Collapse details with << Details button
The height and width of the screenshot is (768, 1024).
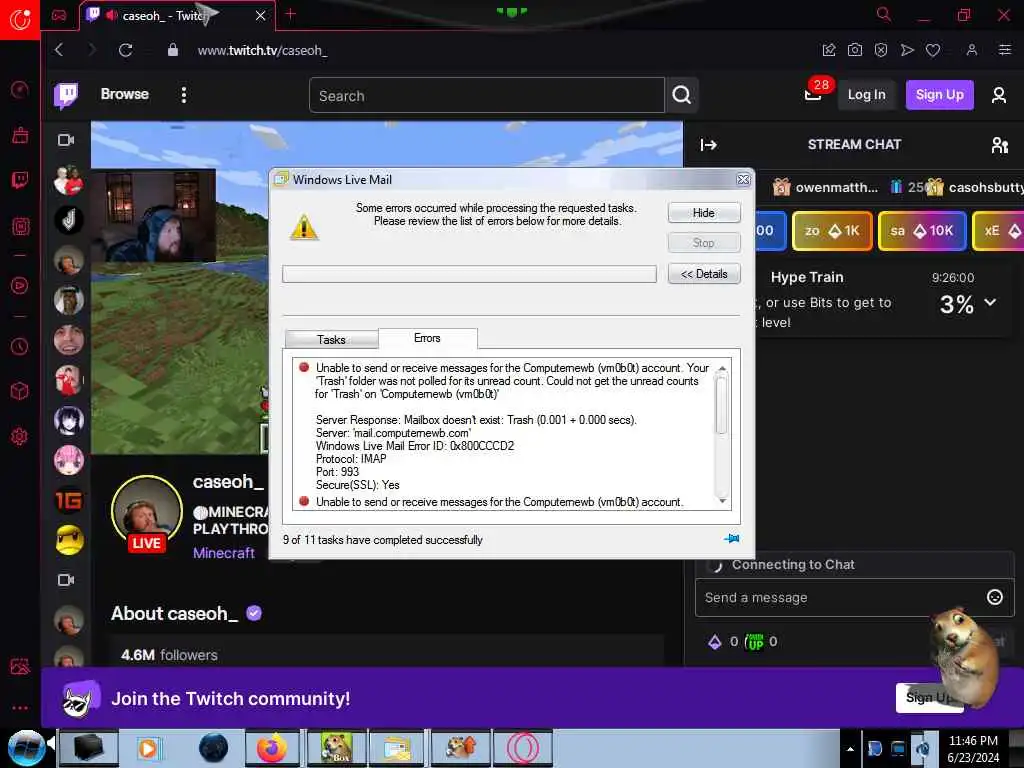coord(704,274)
